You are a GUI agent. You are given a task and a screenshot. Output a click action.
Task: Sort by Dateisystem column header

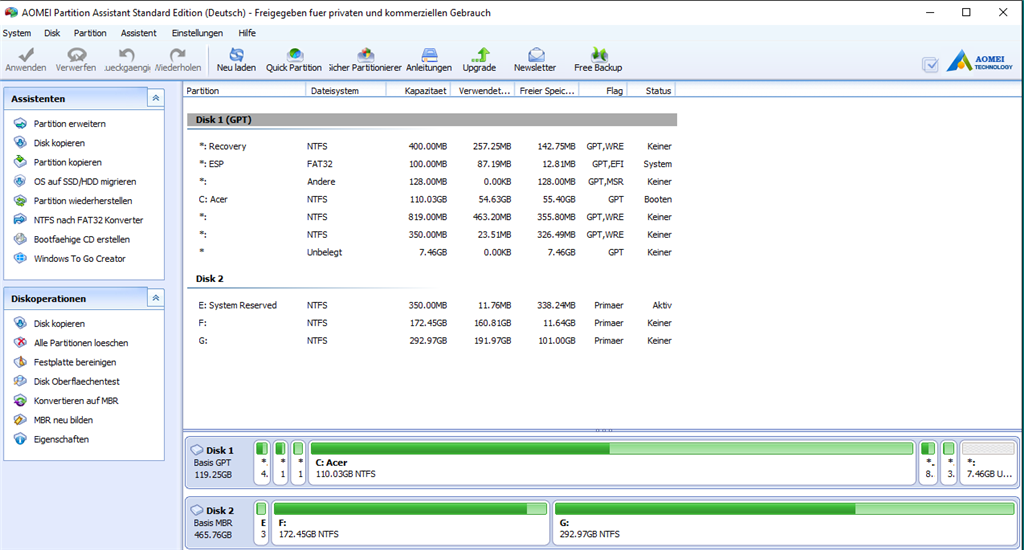pos(346,91)
